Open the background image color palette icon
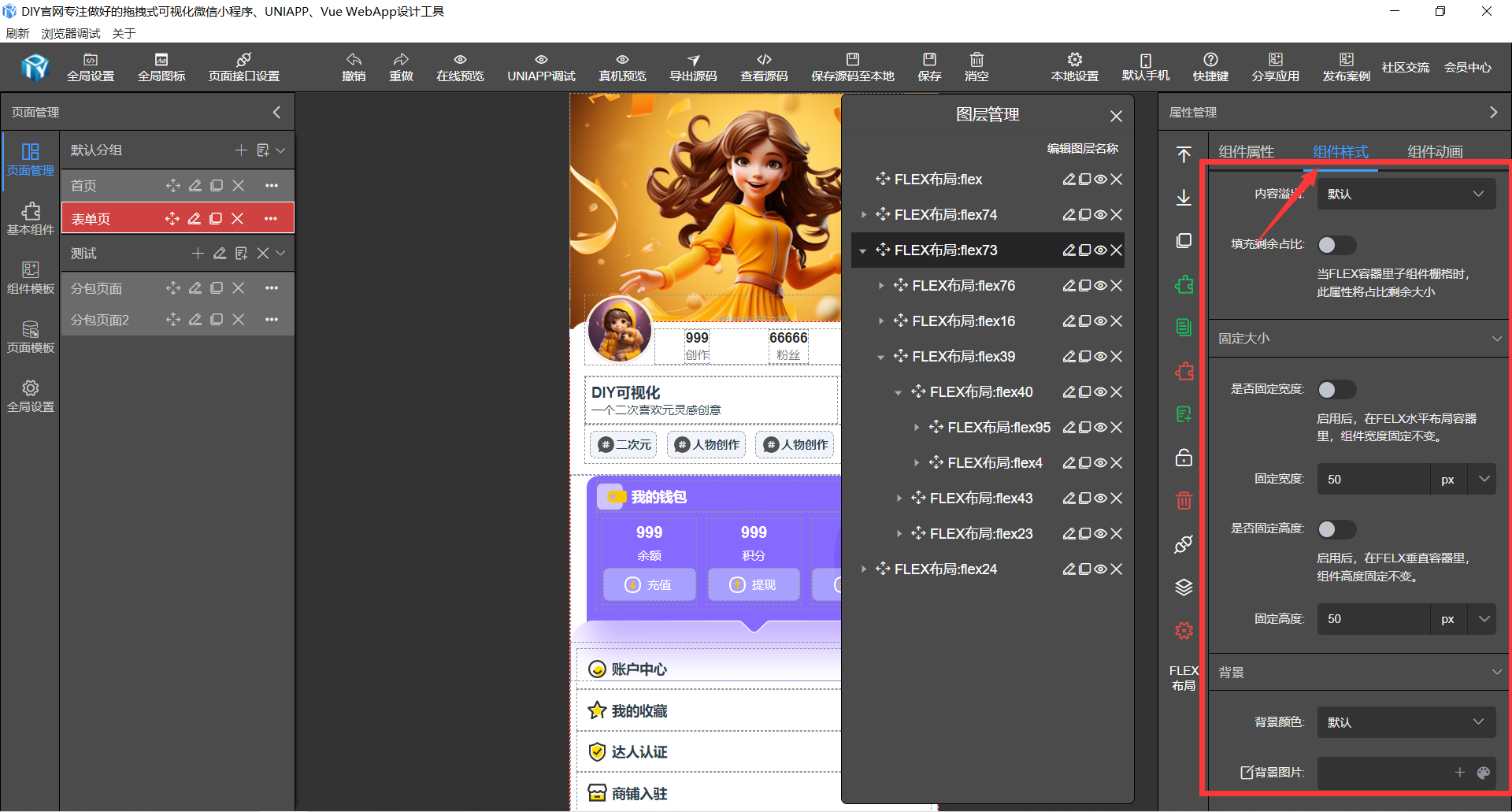The width and height of the screenshot is (1512, 812). (x=1484, y=773)
